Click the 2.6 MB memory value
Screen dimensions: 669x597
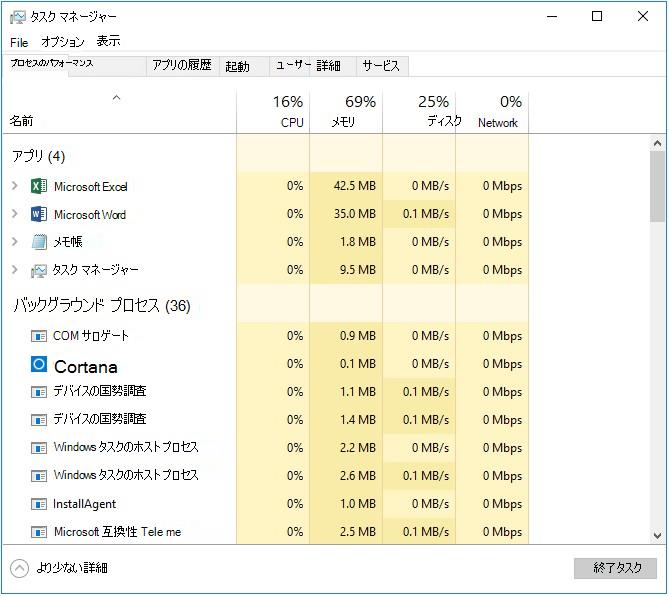358,476
